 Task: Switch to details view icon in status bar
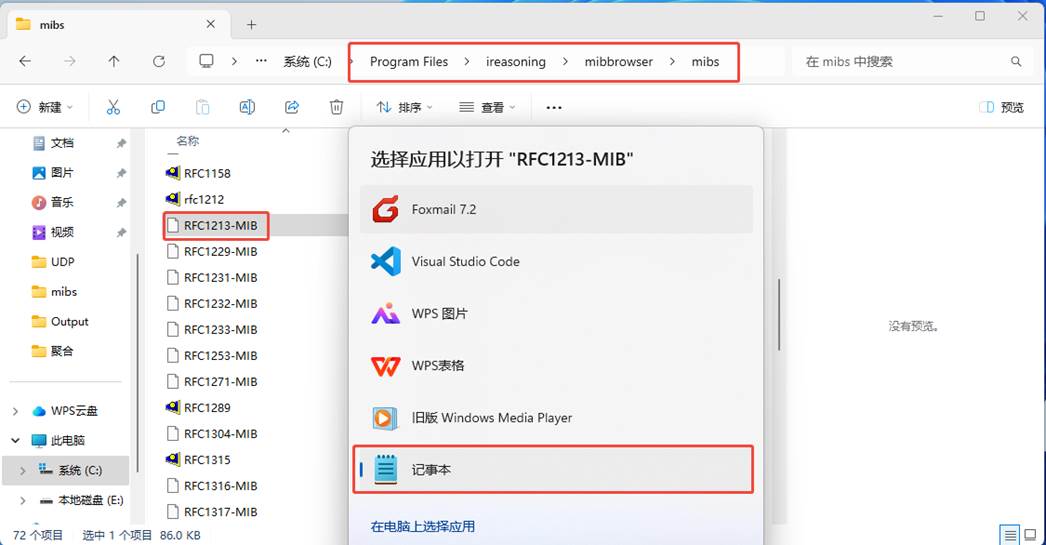point(1011,534)
